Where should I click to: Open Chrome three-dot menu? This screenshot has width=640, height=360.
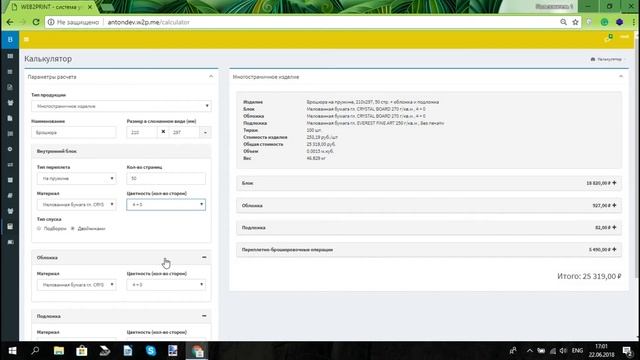point(634,22)
